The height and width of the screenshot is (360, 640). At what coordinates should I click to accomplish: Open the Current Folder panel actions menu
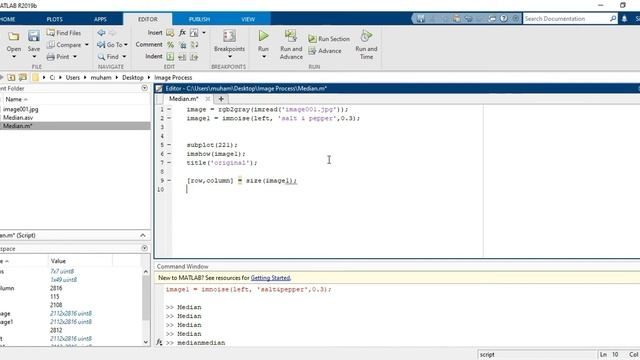[144, 88]
